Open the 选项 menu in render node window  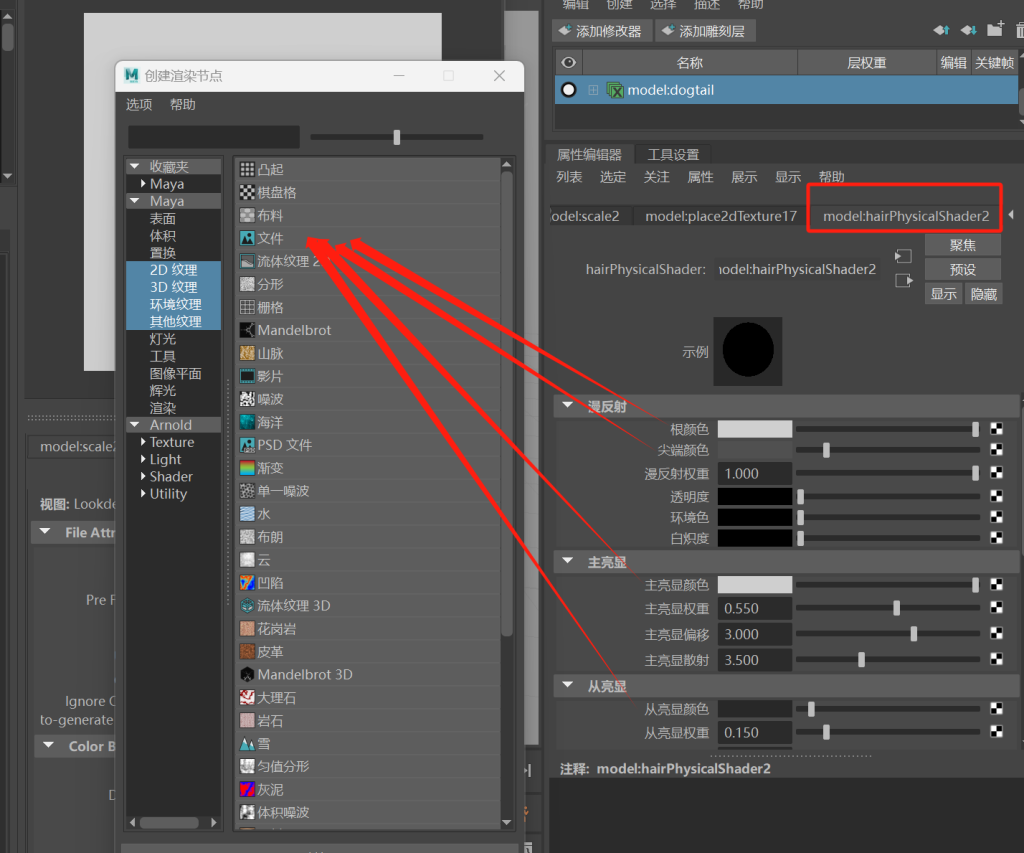click(x=139, y=105)
